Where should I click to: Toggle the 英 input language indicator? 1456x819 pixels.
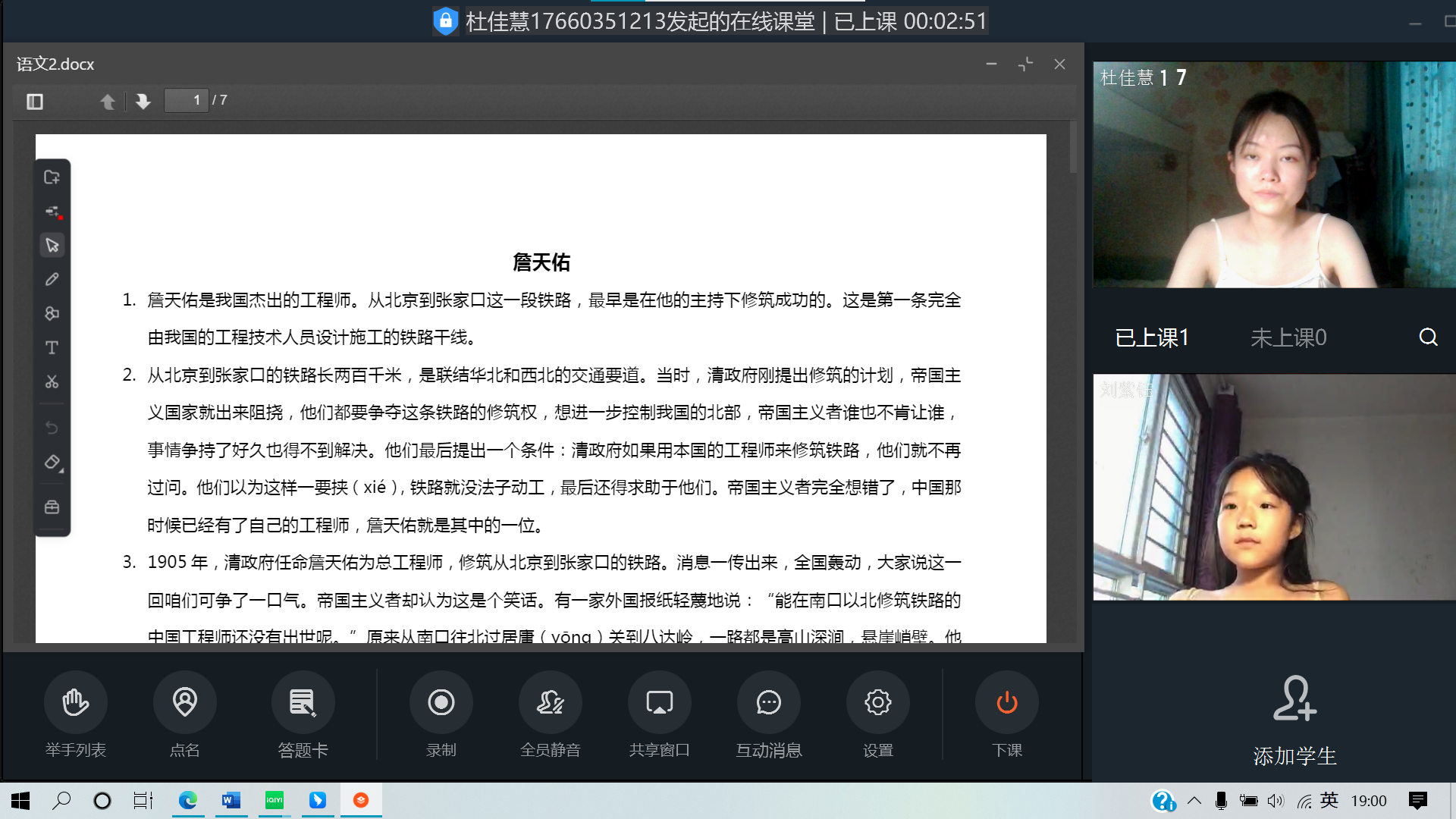1329,800
